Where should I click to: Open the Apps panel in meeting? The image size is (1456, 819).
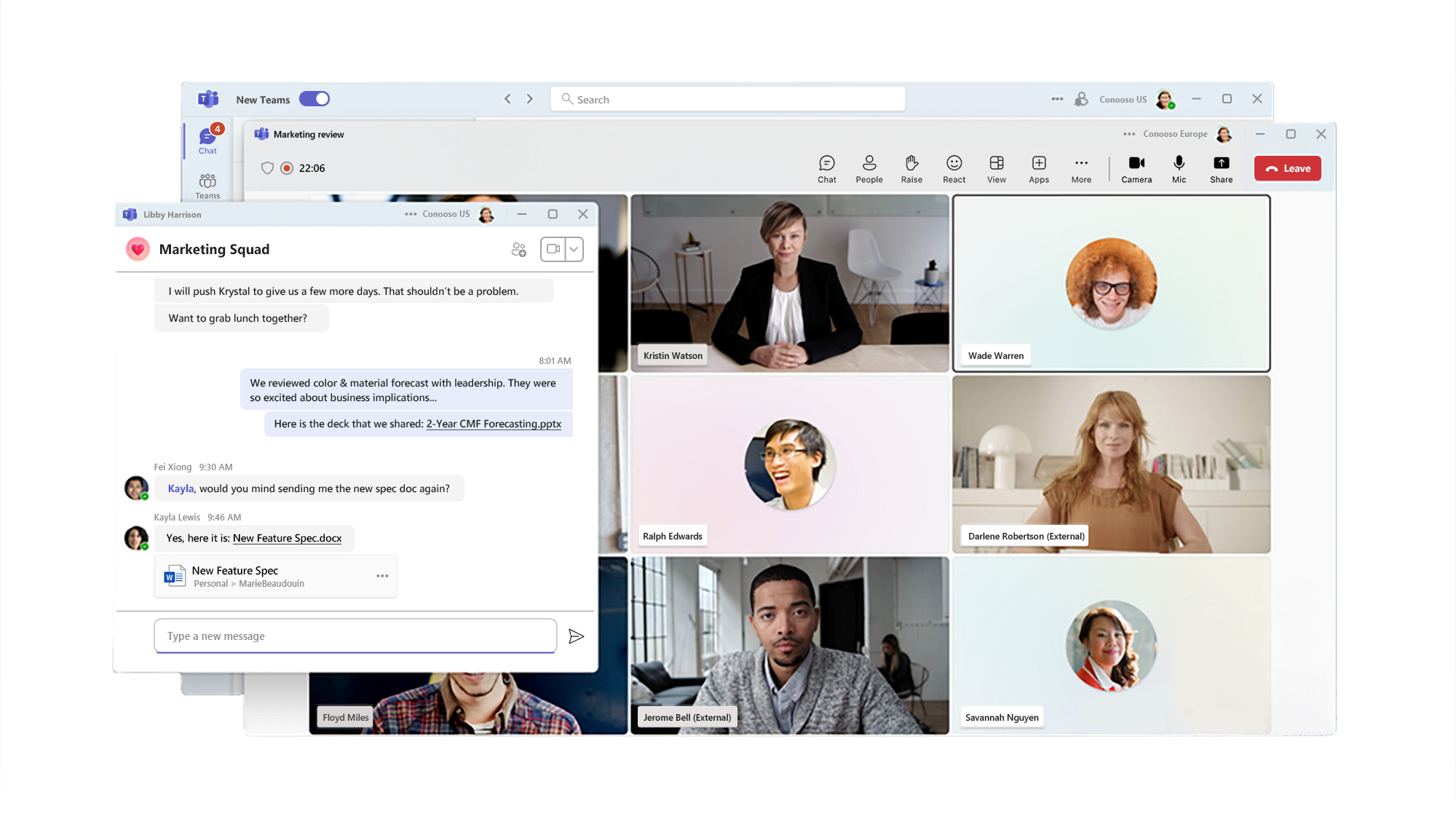(x=1038, y=168)
